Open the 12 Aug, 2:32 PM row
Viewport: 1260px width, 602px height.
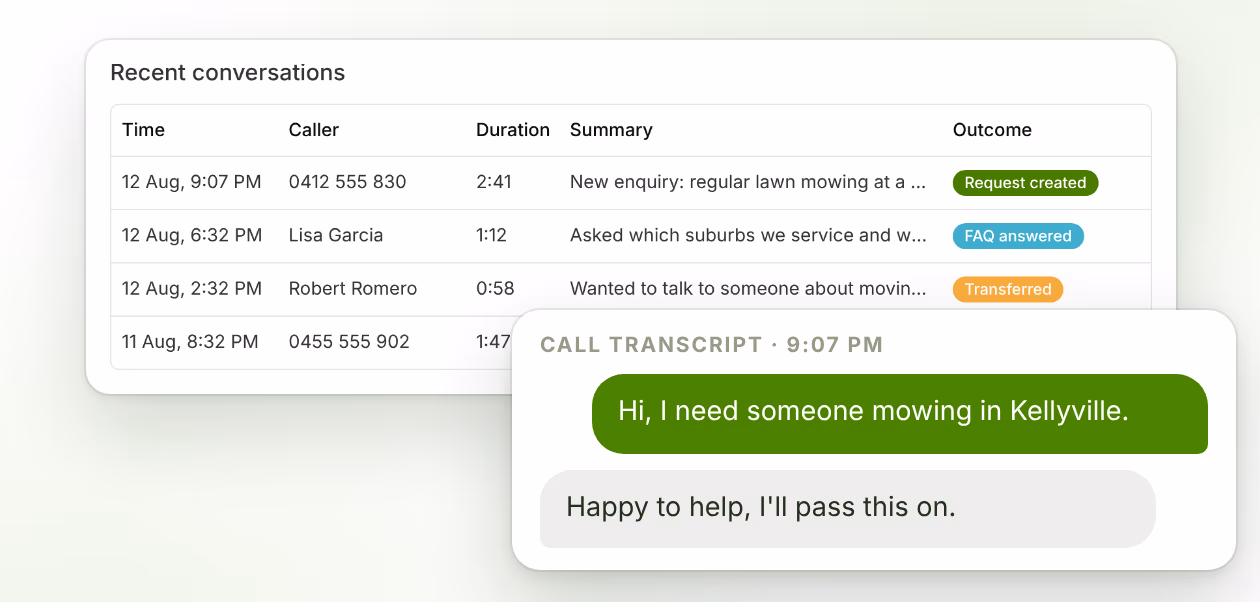pyautogui.click(x=631, y=289)
